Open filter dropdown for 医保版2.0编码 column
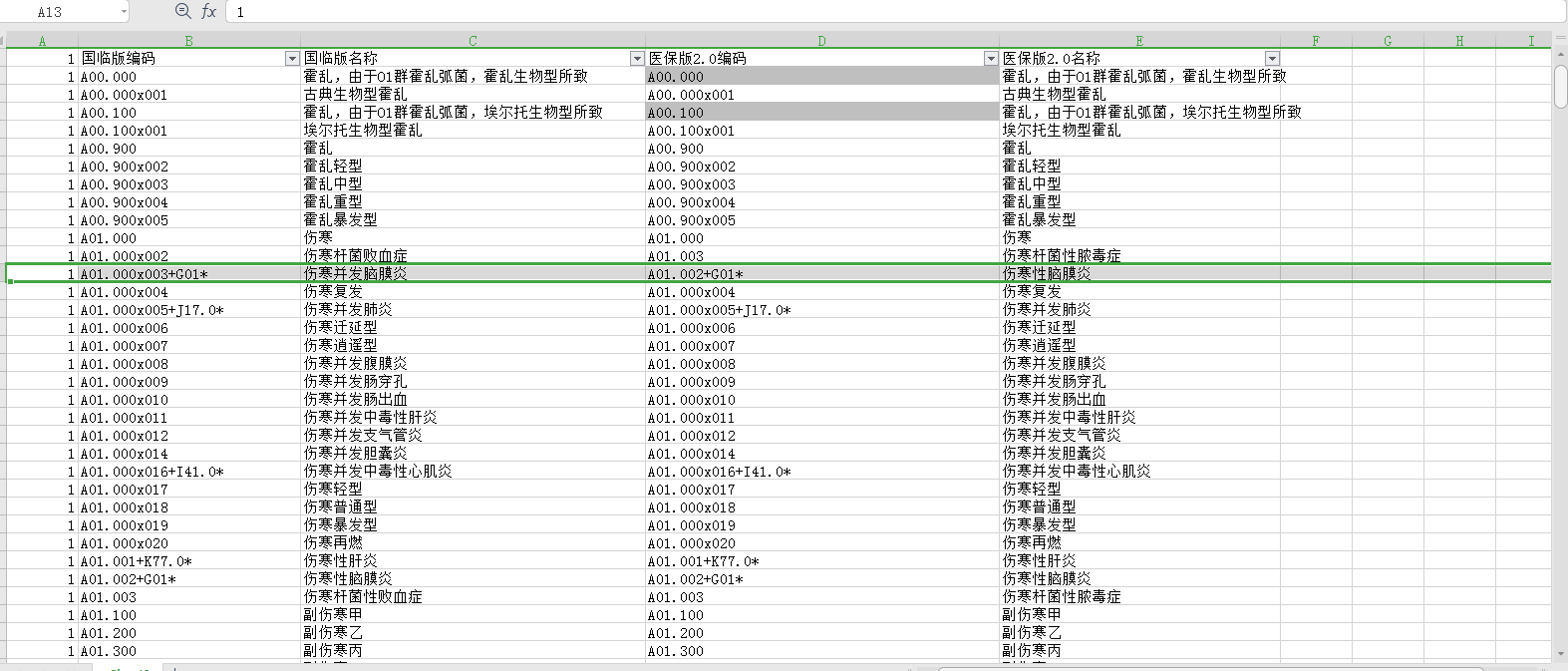Viewport: 1568px width, 671px height. click(991, 59)
